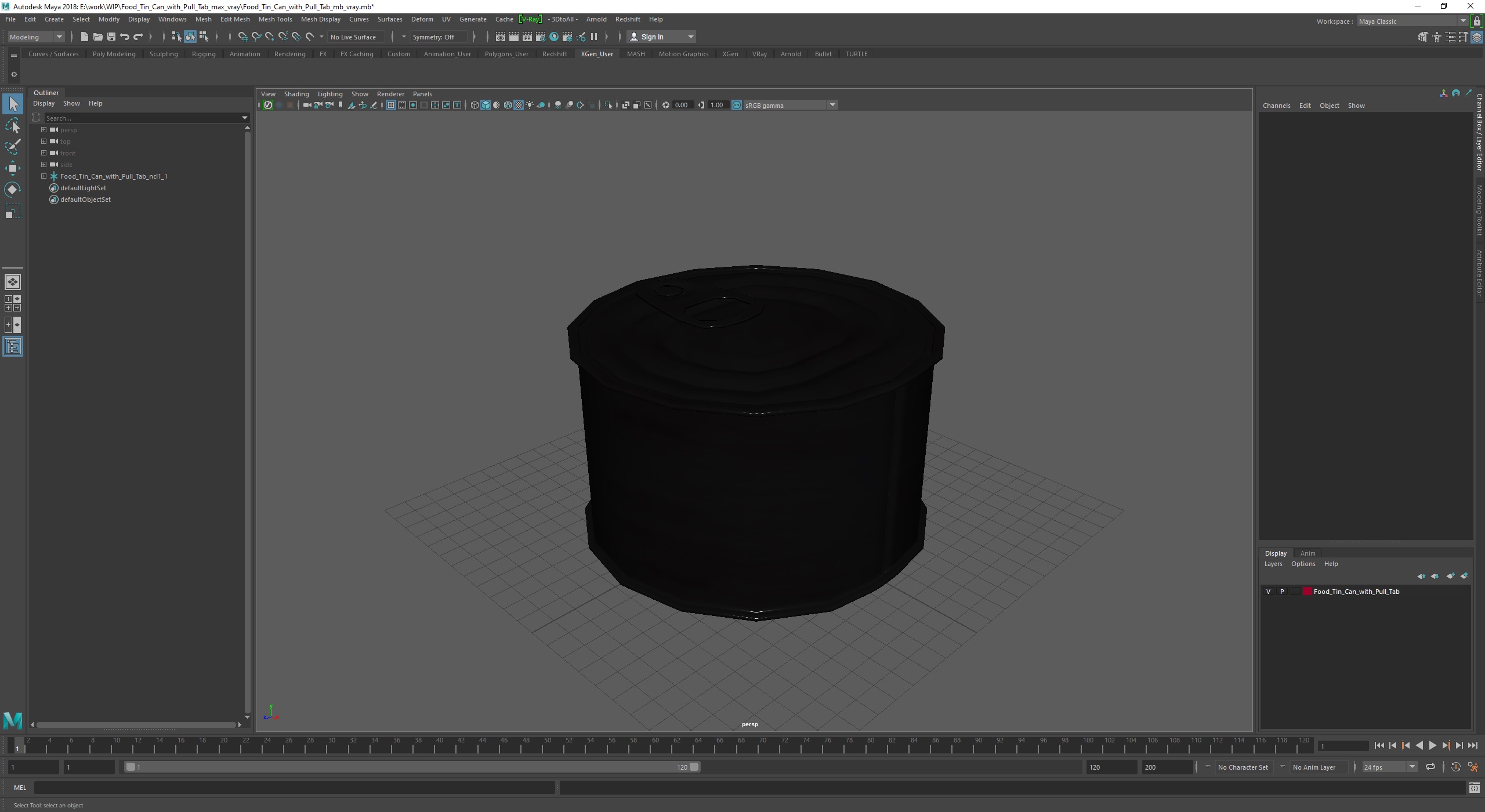Open the 24 fps frame rate dropdown
Viewport: 1485px width, 812px height.
point(1389,767)
